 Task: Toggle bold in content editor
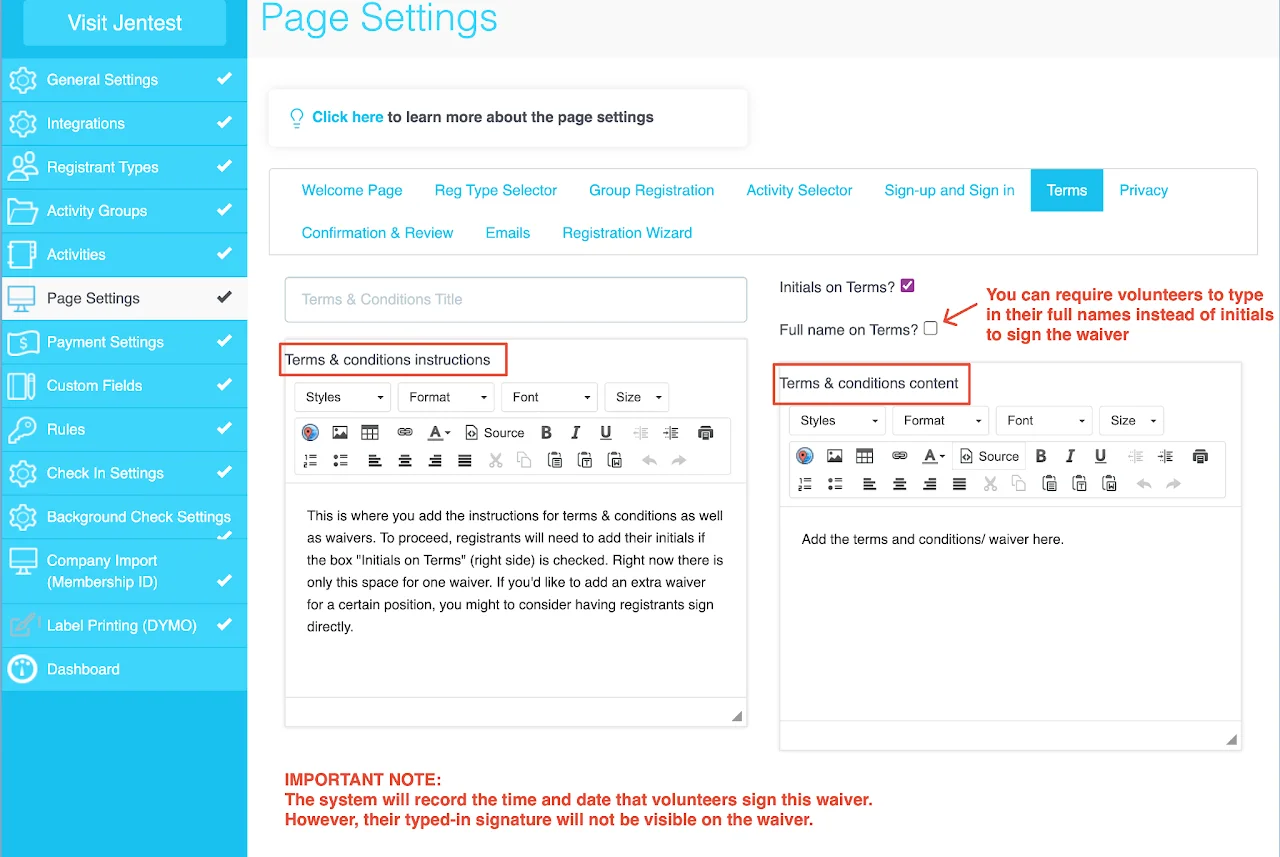[x=1041, y=456]
